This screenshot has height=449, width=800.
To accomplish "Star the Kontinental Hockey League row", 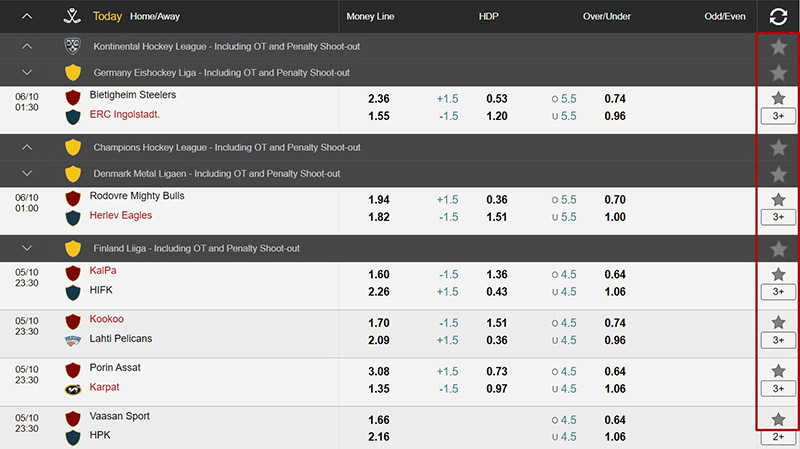I will [x=778, y=46].
